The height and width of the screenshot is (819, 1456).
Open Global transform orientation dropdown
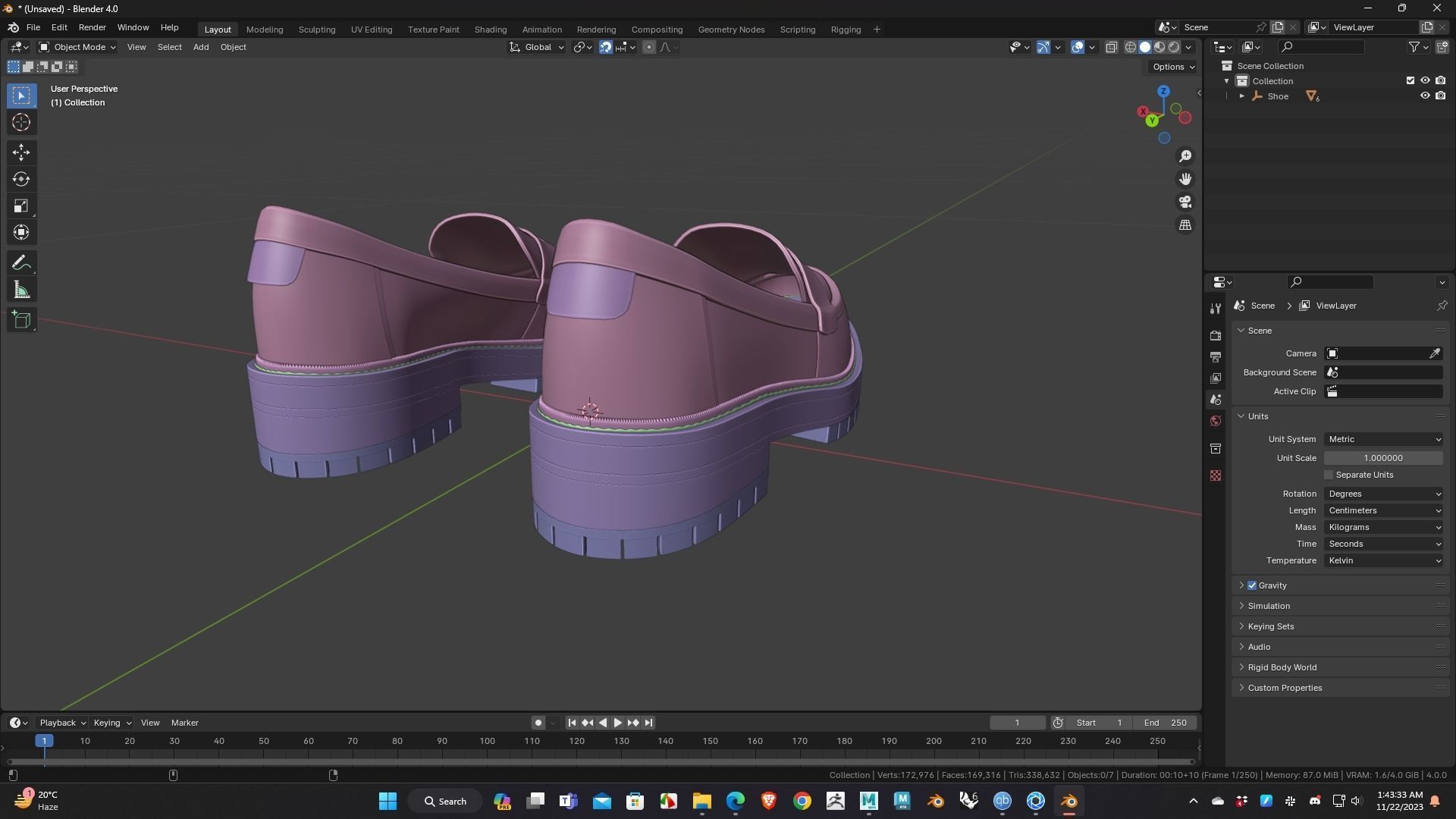(x=537, y=47)
